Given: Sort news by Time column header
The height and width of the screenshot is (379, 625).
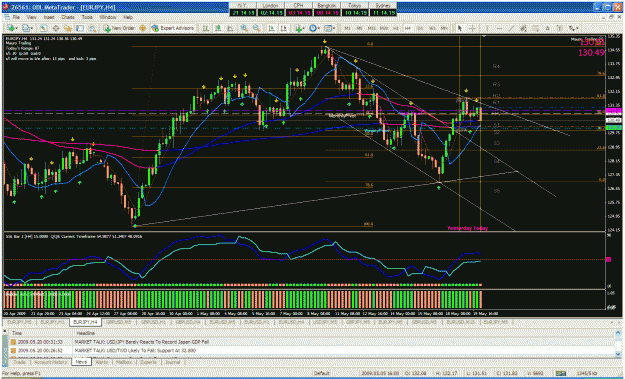Looking at the screenshot, I should pos(41,333).
